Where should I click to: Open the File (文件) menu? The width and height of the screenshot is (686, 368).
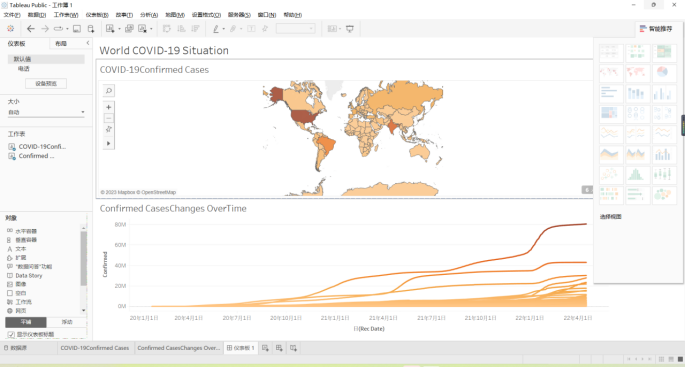click(12, 15)
